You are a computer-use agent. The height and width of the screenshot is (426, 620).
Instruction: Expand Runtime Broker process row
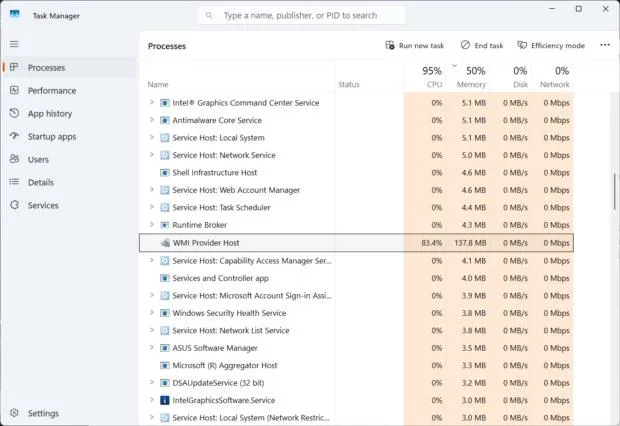coord(151,224)
